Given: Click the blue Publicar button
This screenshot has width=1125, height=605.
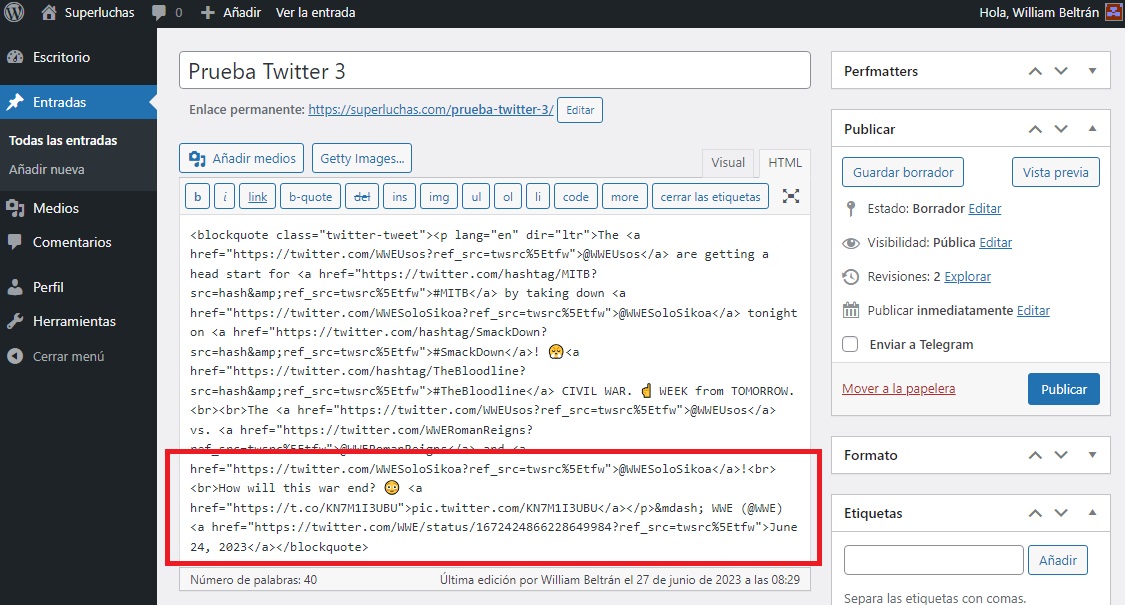Looking at the screenshot, I should tap(1063, 389).
